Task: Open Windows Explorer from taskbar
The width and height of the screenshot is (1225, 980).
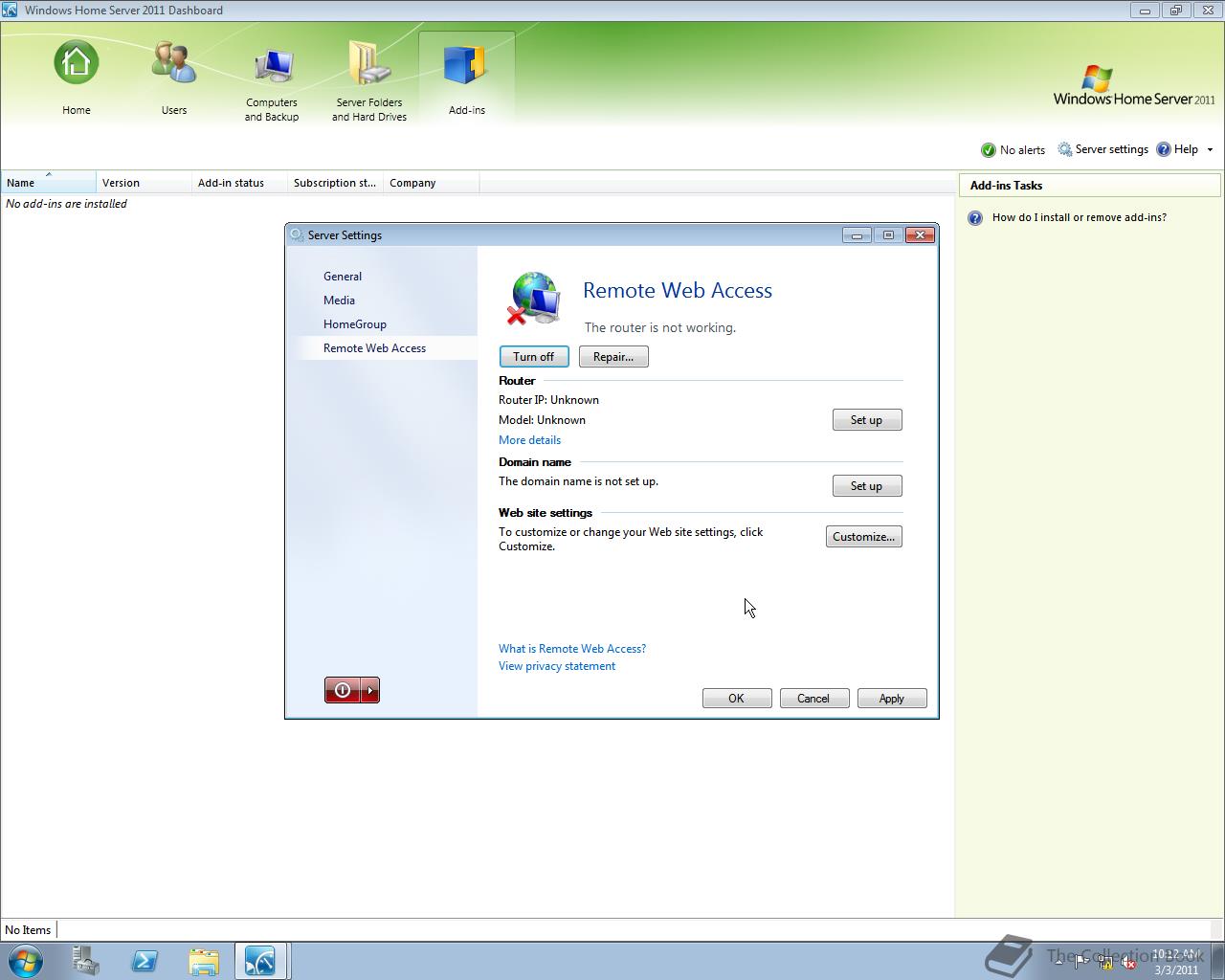Action: click(x=203, y=961)
